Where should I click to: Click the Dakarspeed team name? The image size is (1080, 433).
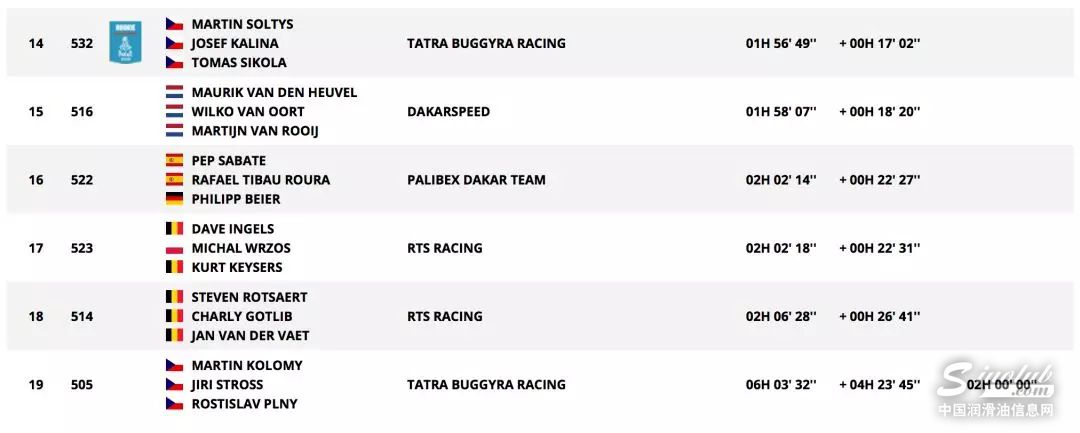pyautogui.click(x=448, y=111)
